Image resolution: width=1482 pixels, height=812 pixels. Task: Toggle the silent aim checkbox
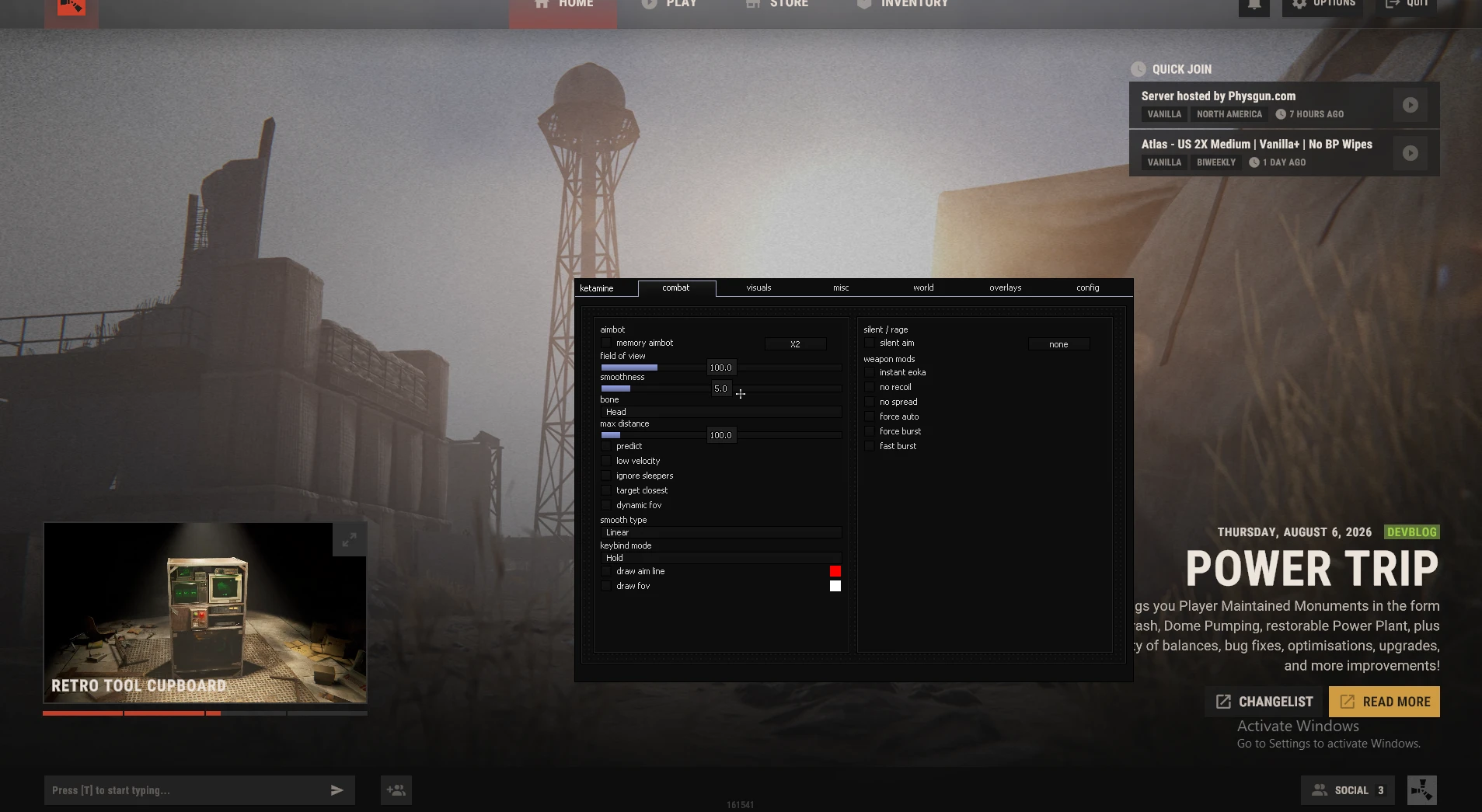[870, 343]
